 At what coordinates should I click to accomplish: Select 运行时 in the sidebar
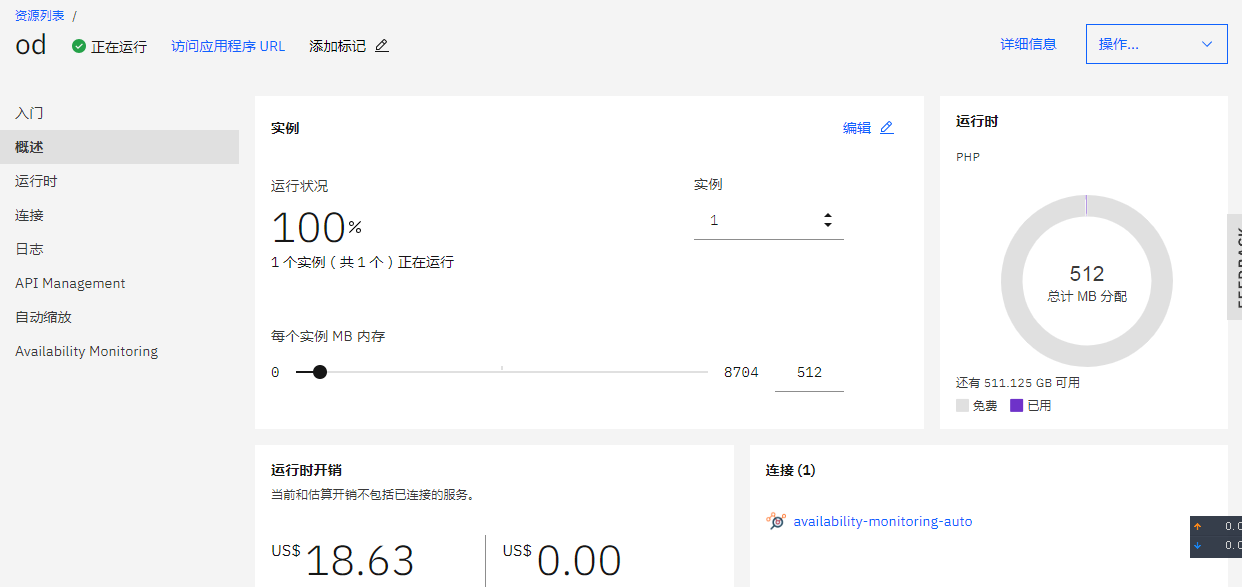(x=36, y=181)
